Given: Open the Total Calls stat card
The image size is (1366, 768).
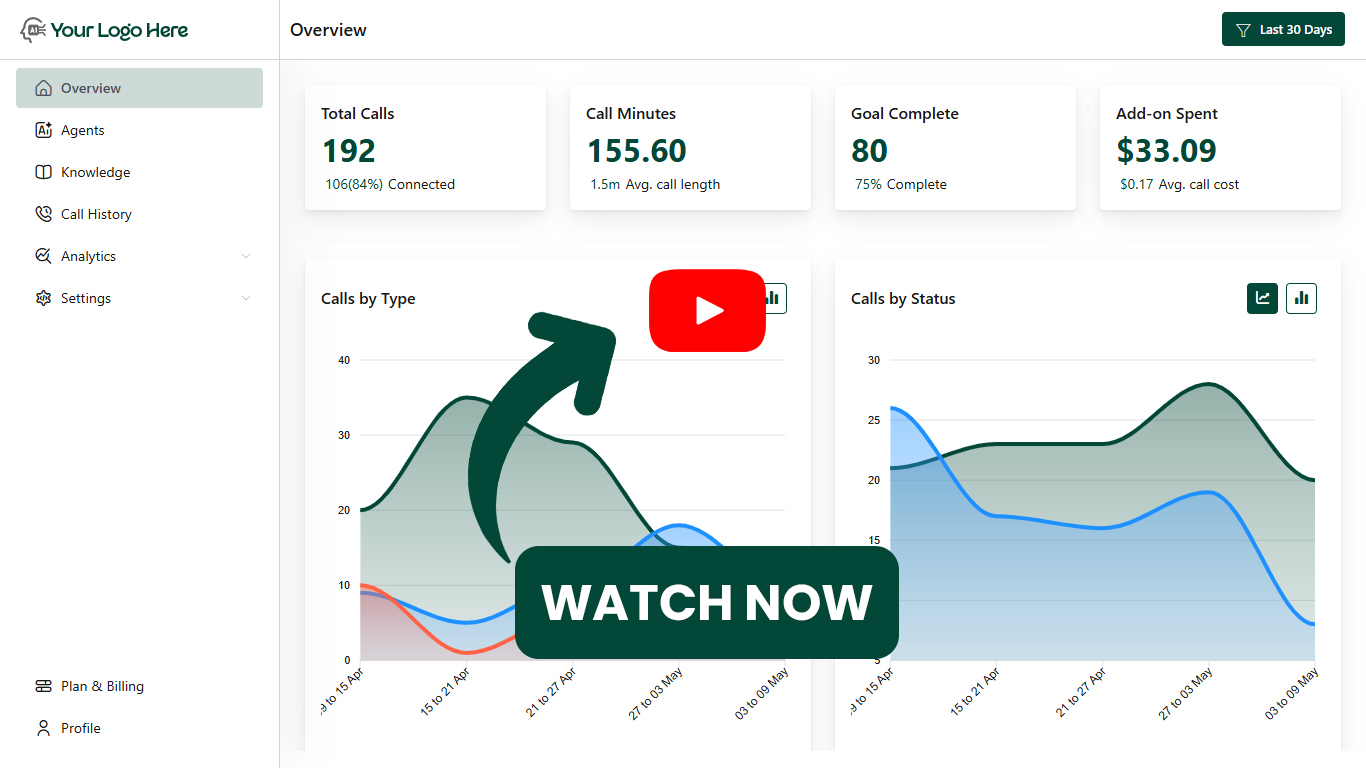Looking at the screenshot, I should coord(425,148).
